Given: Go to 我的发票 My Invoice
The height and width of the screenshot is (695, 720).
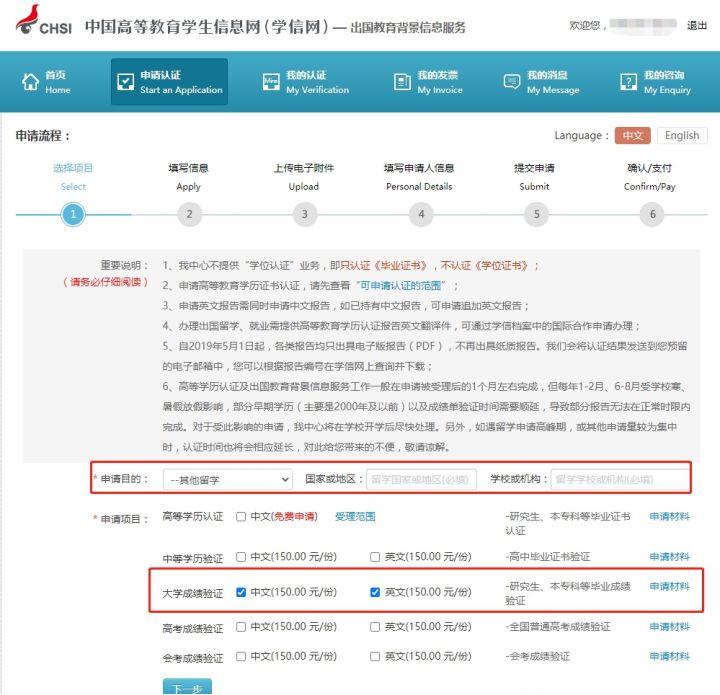Looking at the screenshot, I should tap(428, 82).
